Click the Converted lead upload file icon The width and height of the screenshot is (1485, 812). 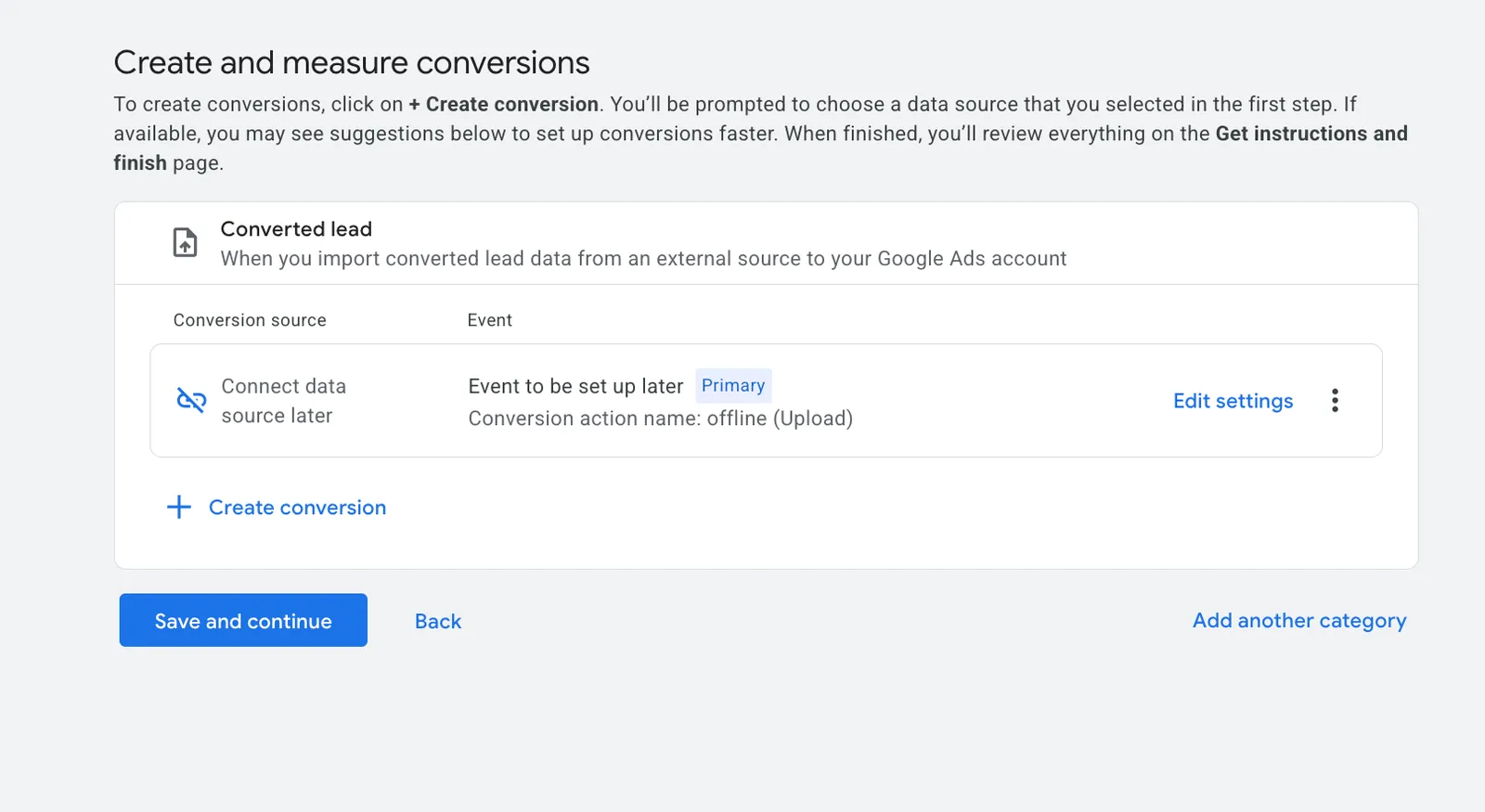(186, 243)
